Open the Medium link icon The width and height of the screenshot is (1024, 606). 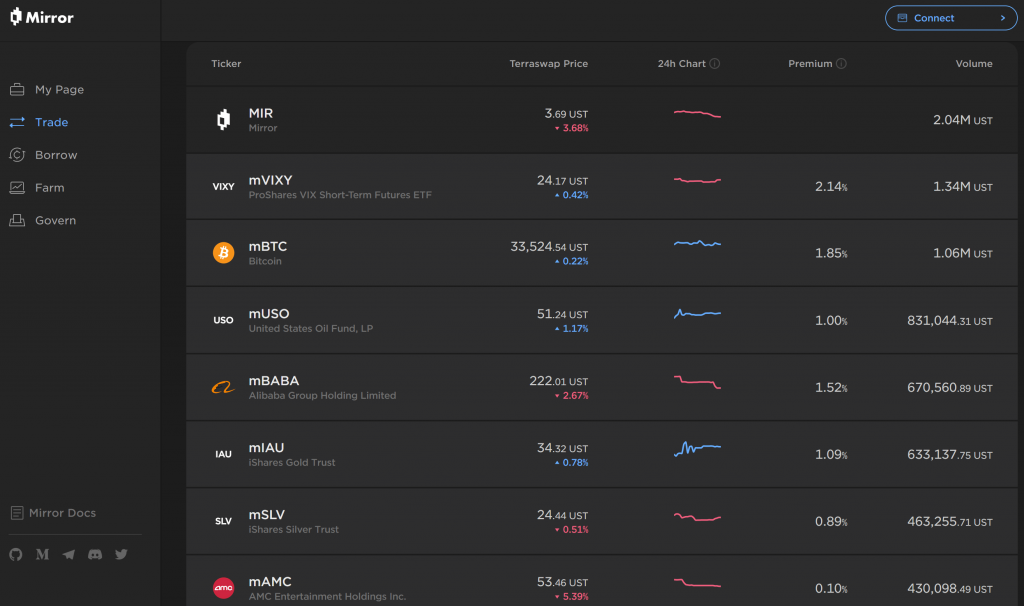click(x=42, y=554)
